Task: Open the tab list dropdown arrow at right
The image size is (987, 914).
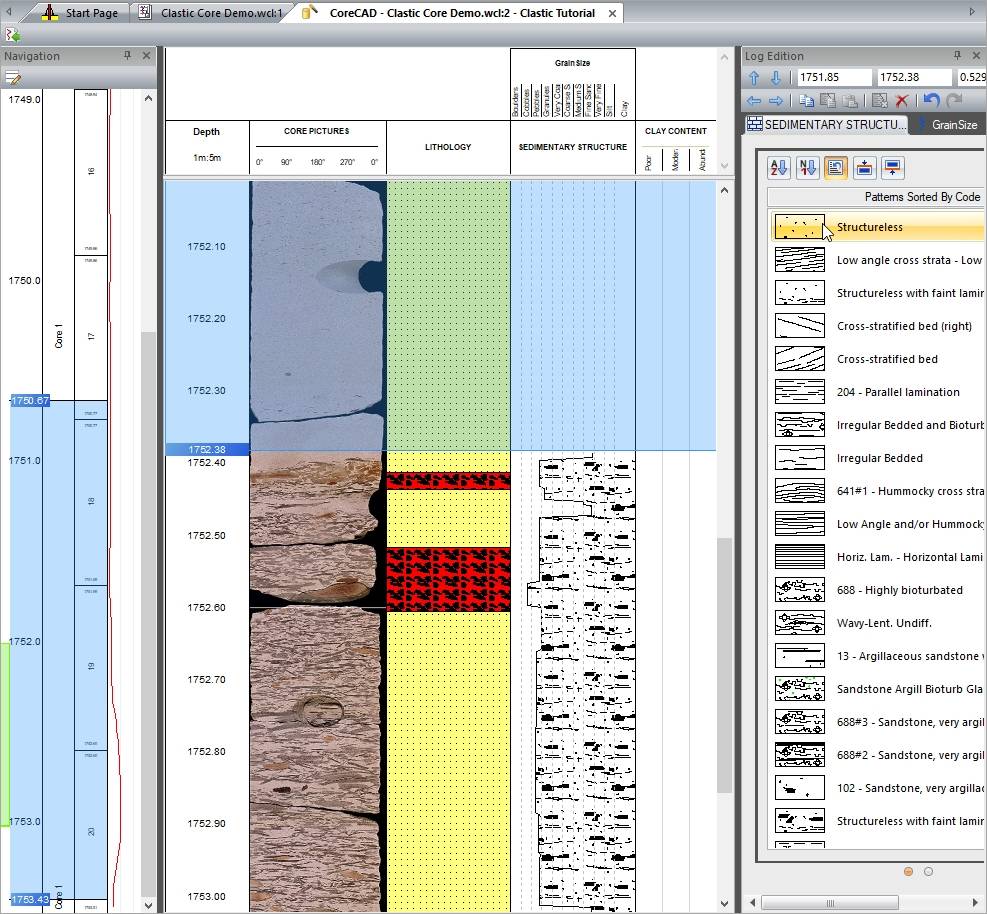Action: 971,12
